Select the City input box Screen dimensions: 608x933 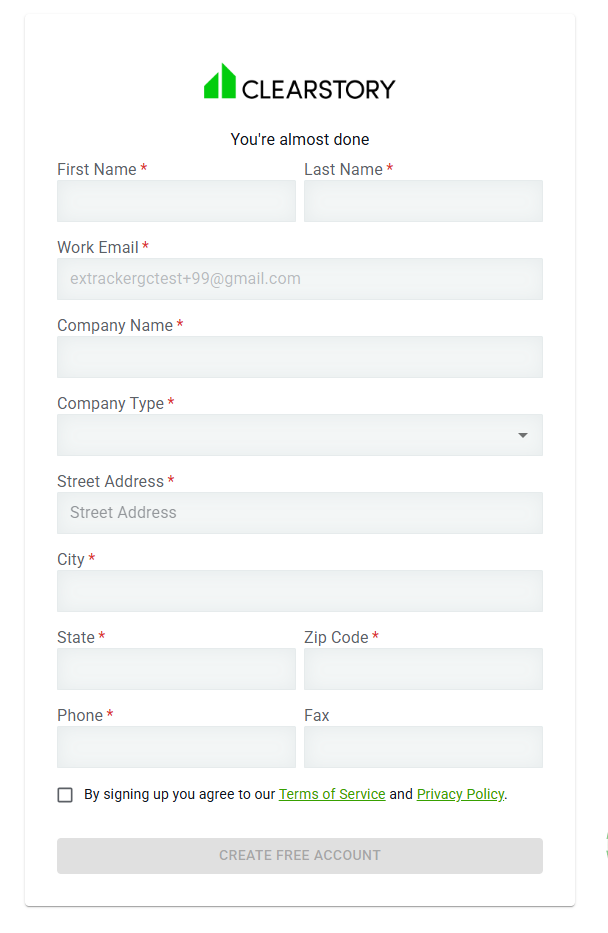(300, 591)
